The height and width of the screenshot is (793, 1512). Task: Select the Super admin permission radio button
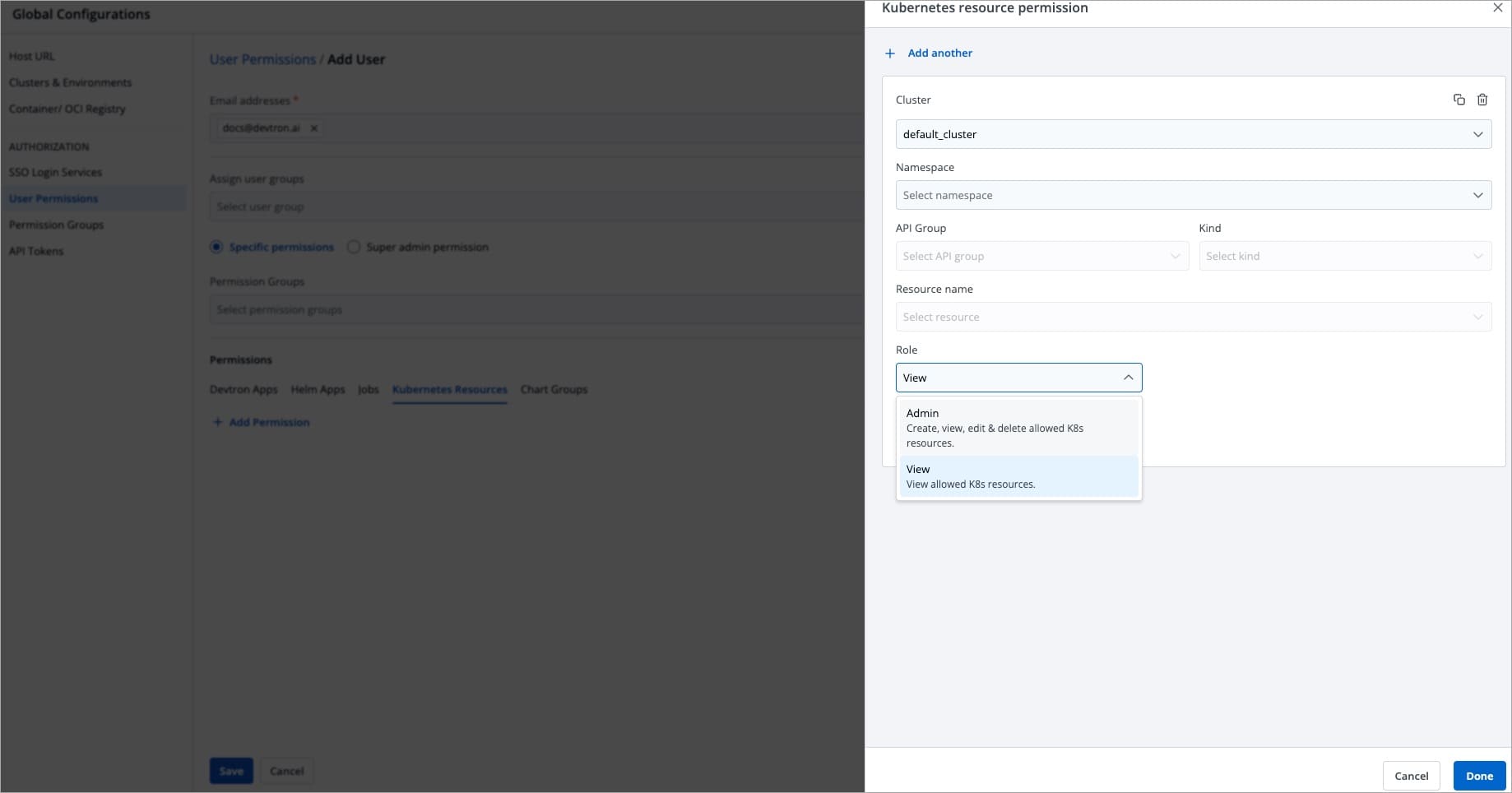tap(354, 247)
